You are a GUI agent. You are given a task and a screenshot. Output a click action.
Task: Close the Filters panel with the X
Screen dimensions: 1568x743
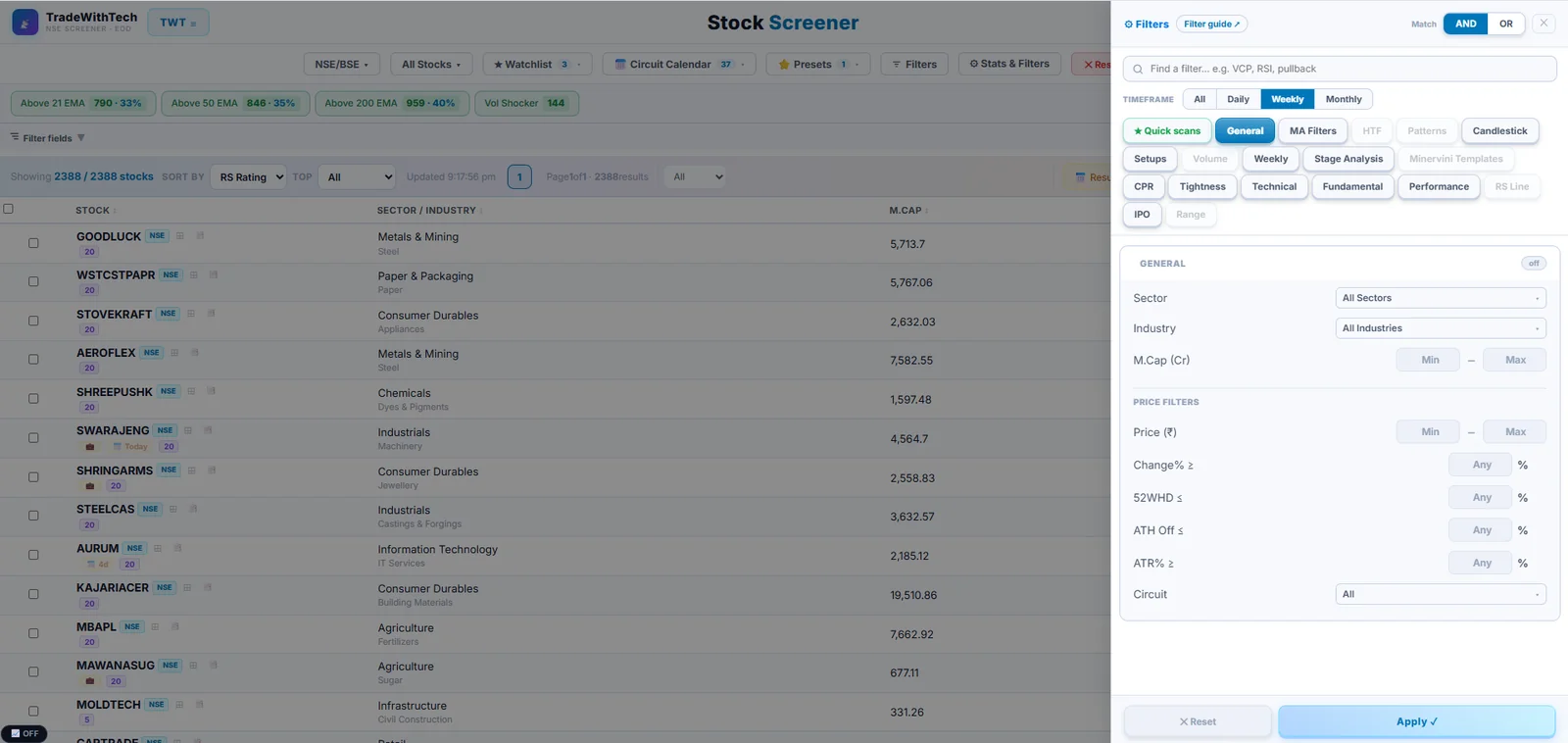click(x=1543, y=24)
